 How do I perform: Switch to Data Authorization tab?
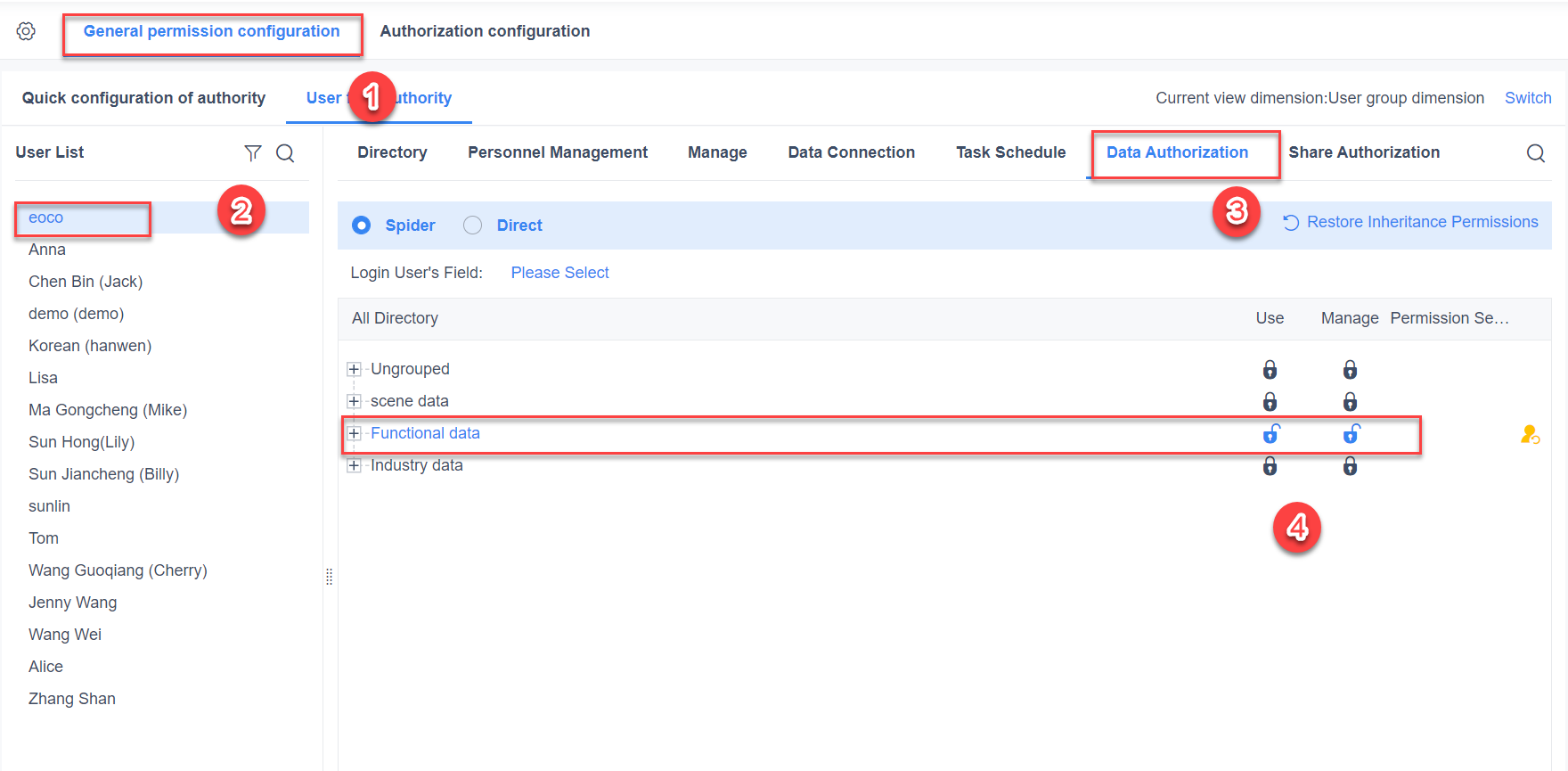pos(1177,152)
